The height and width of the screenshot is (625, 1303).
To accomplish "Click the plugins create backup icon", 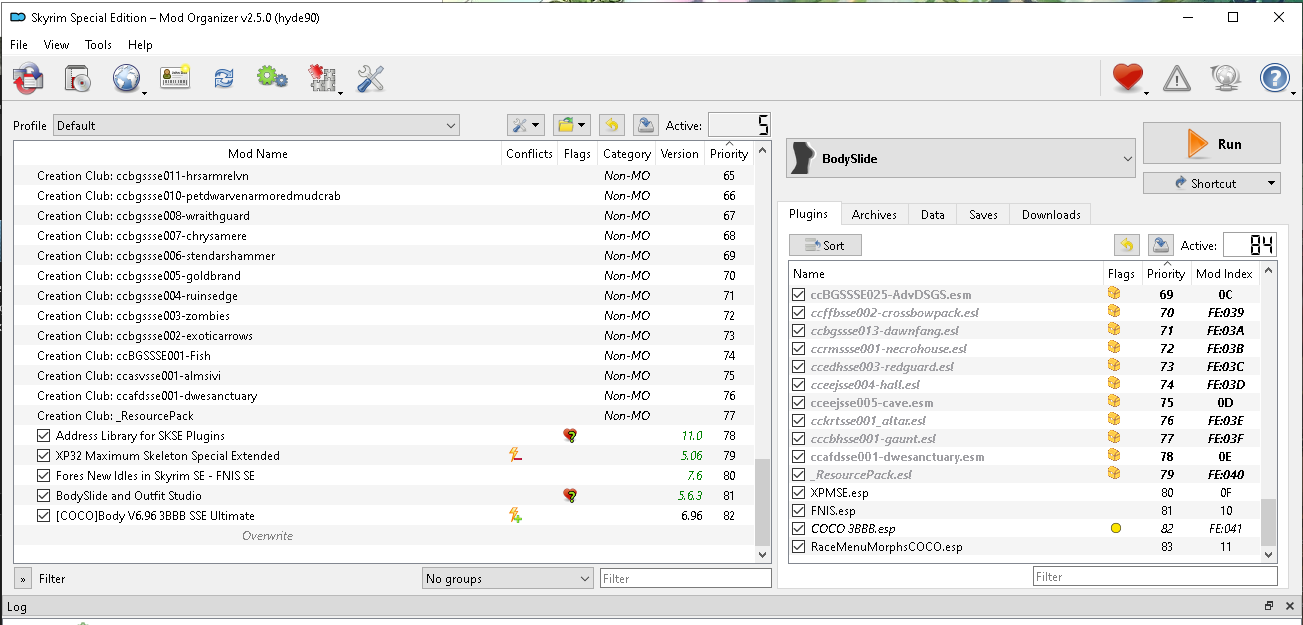I will (1160, 245).
